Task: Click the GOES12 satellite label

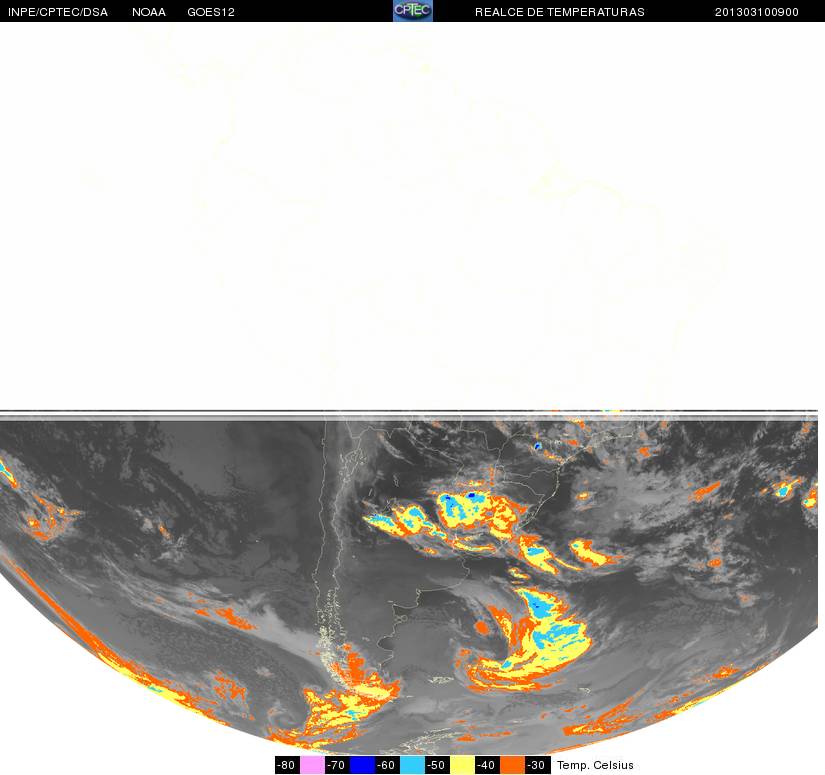Action: tap(211, 12)
